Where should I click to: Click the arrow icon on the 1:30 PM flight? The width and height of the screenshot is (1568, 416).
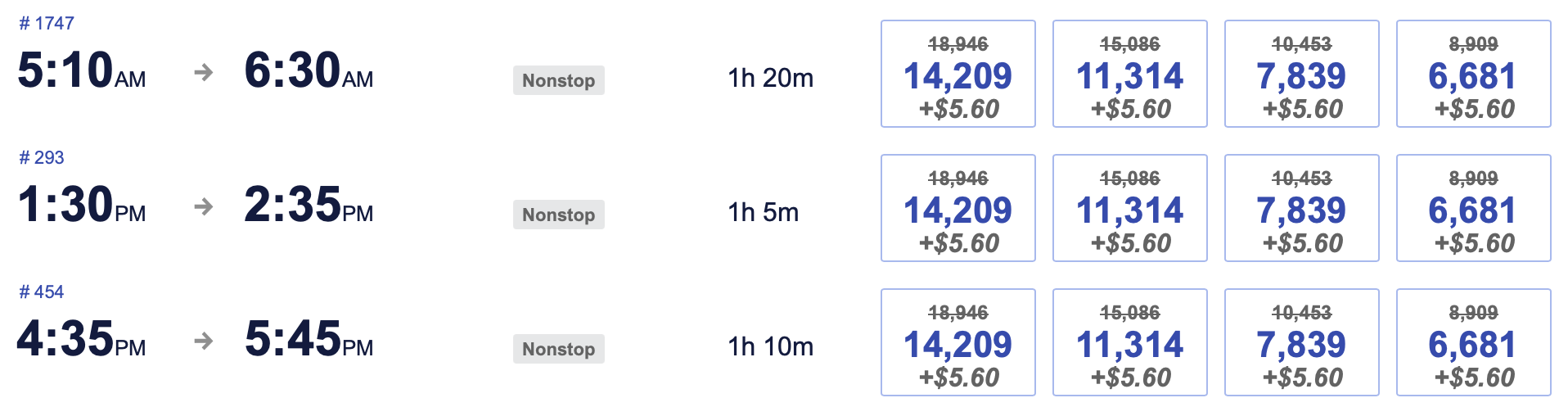tap(204, 207)
